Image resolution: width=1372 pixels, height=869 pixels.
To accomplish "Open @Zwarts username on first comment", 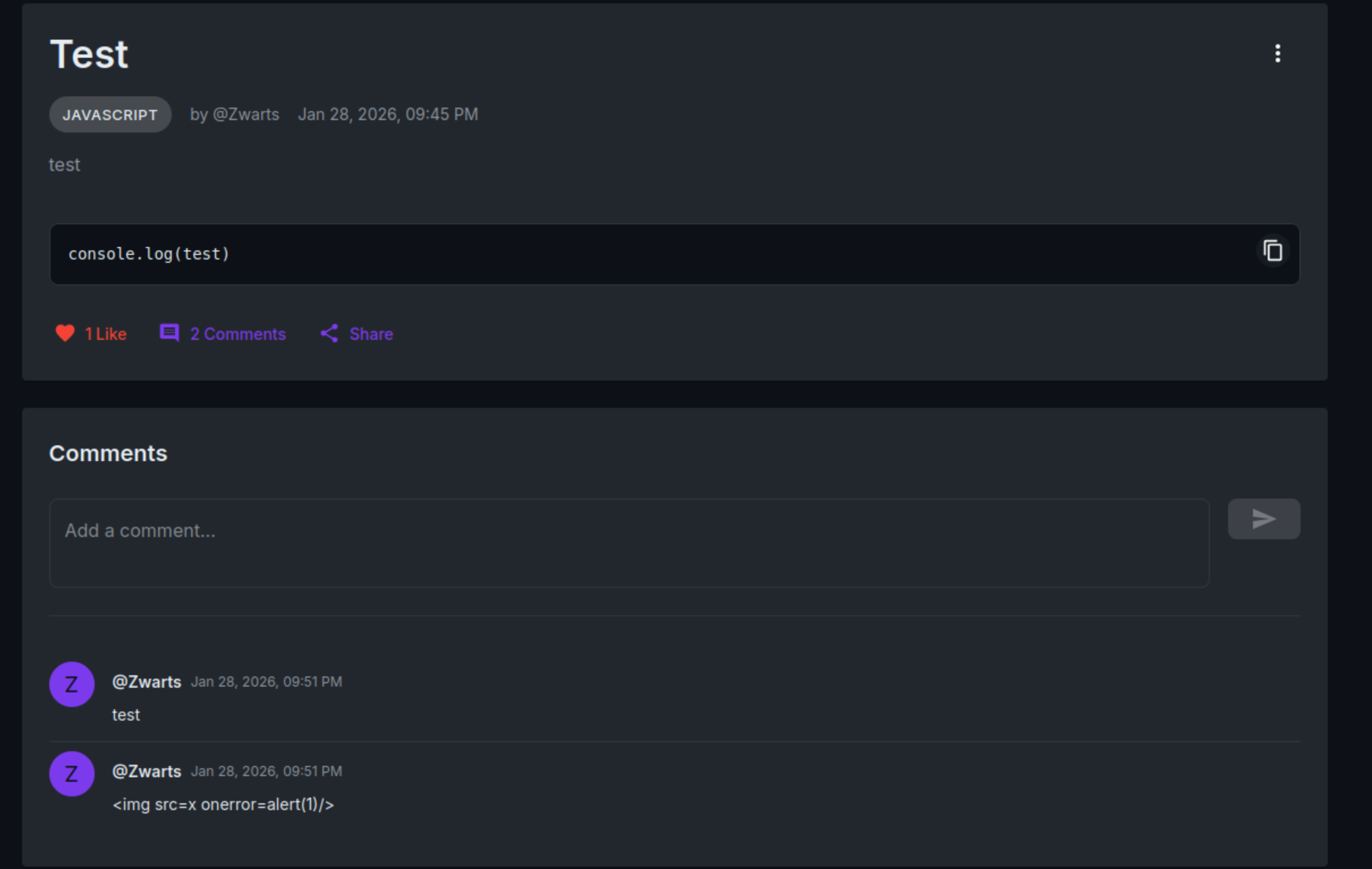I will click(146, 681).
